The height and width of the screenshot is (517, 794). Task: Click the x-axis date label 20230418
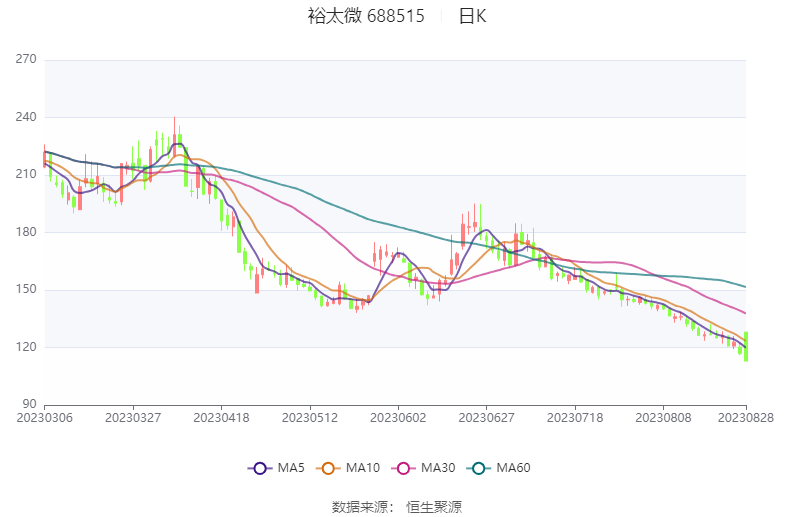click(221, 418)
